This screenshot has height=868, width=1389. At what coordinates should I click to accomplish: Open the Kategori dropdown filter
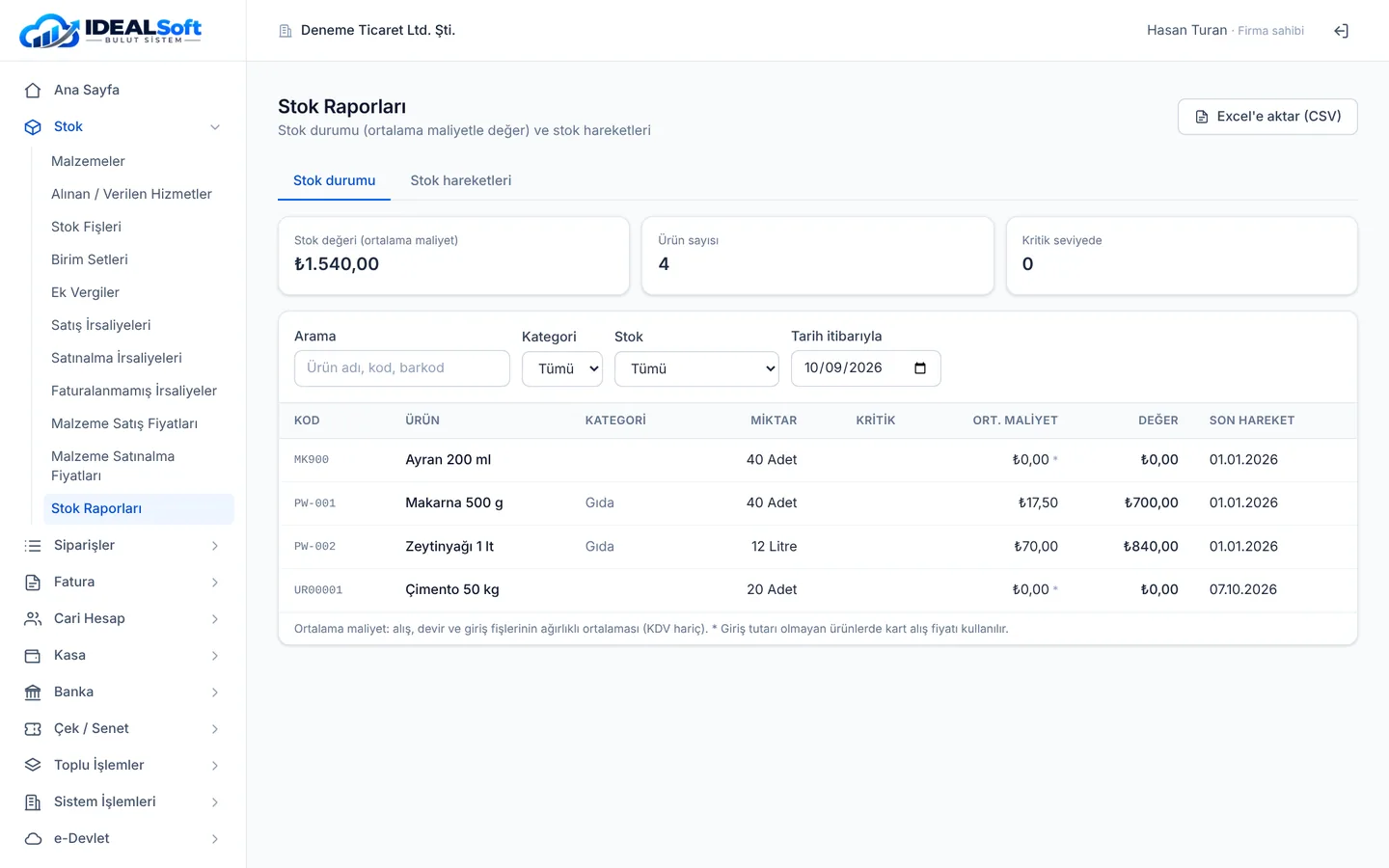point(562,368)
